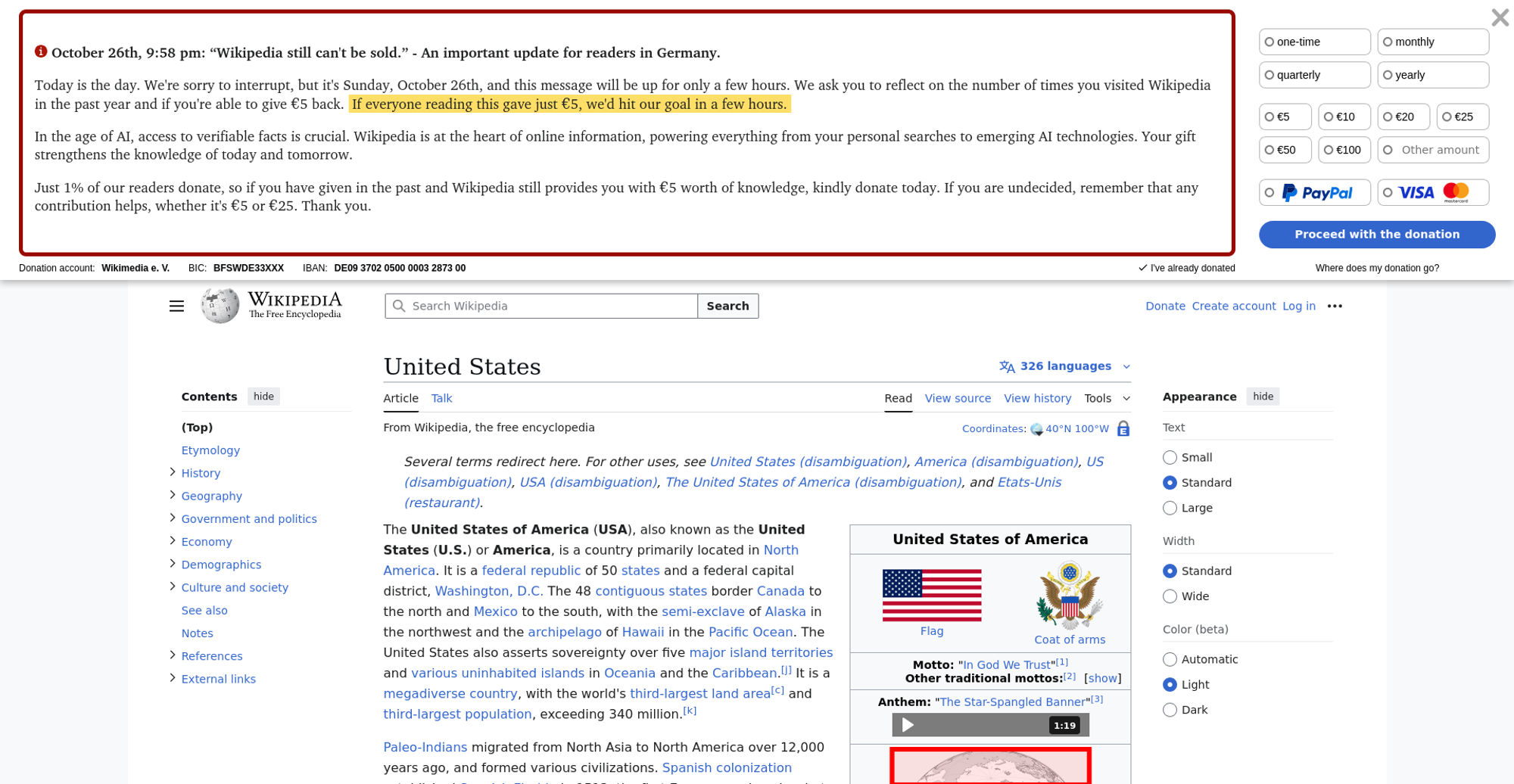Open the View history tab
The width and height of the screenshot is (1514, 784).
1037,398
